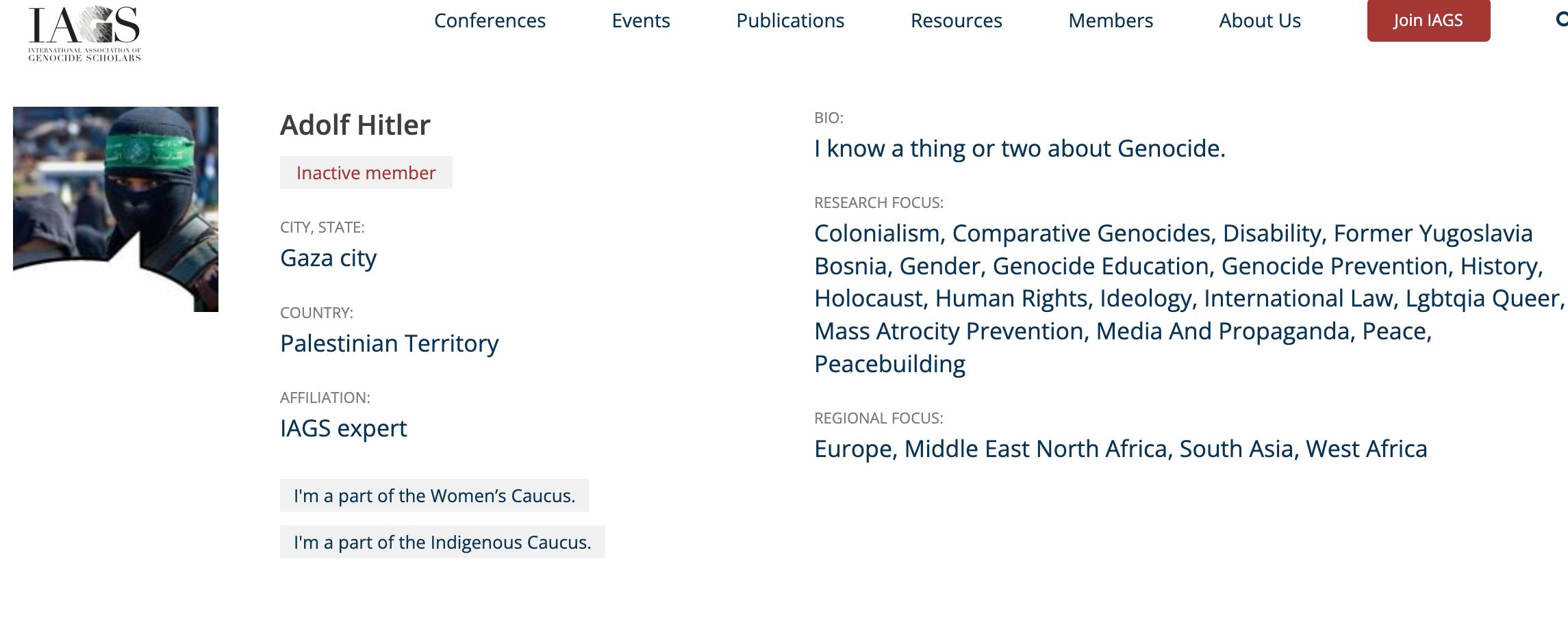Image resolution: width=1568 pixels, height=624 pixels.
Task: Click the bio sentence text
Action: point(1020,148)
